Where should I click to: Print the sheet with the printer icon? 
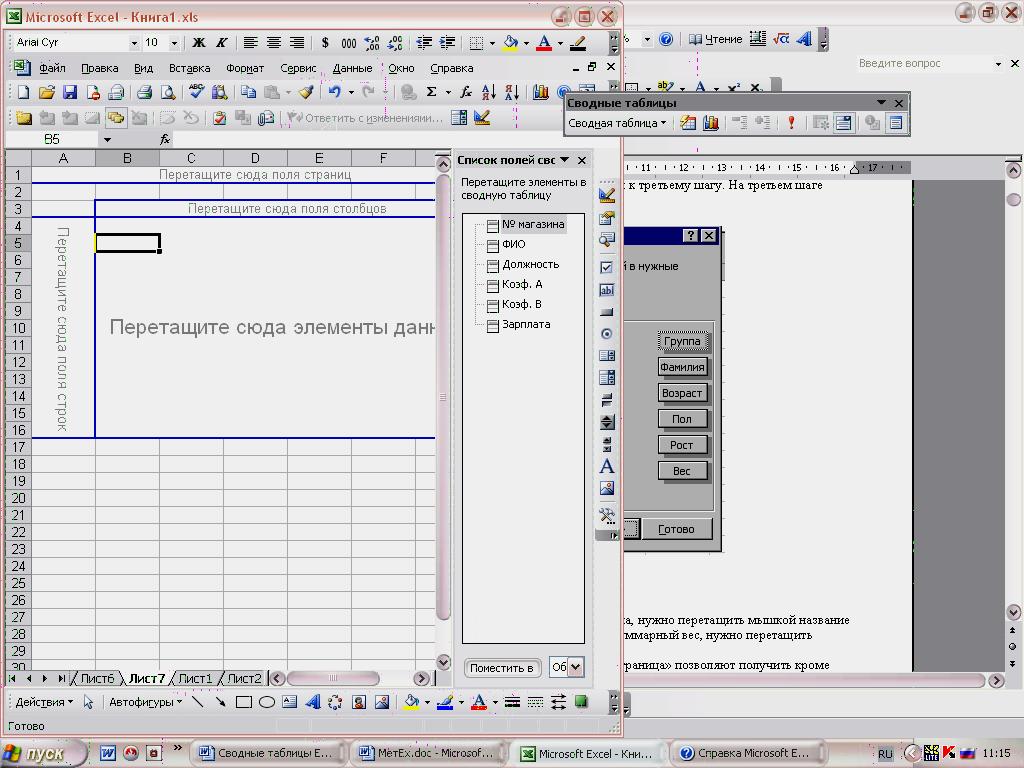point(144,92)
